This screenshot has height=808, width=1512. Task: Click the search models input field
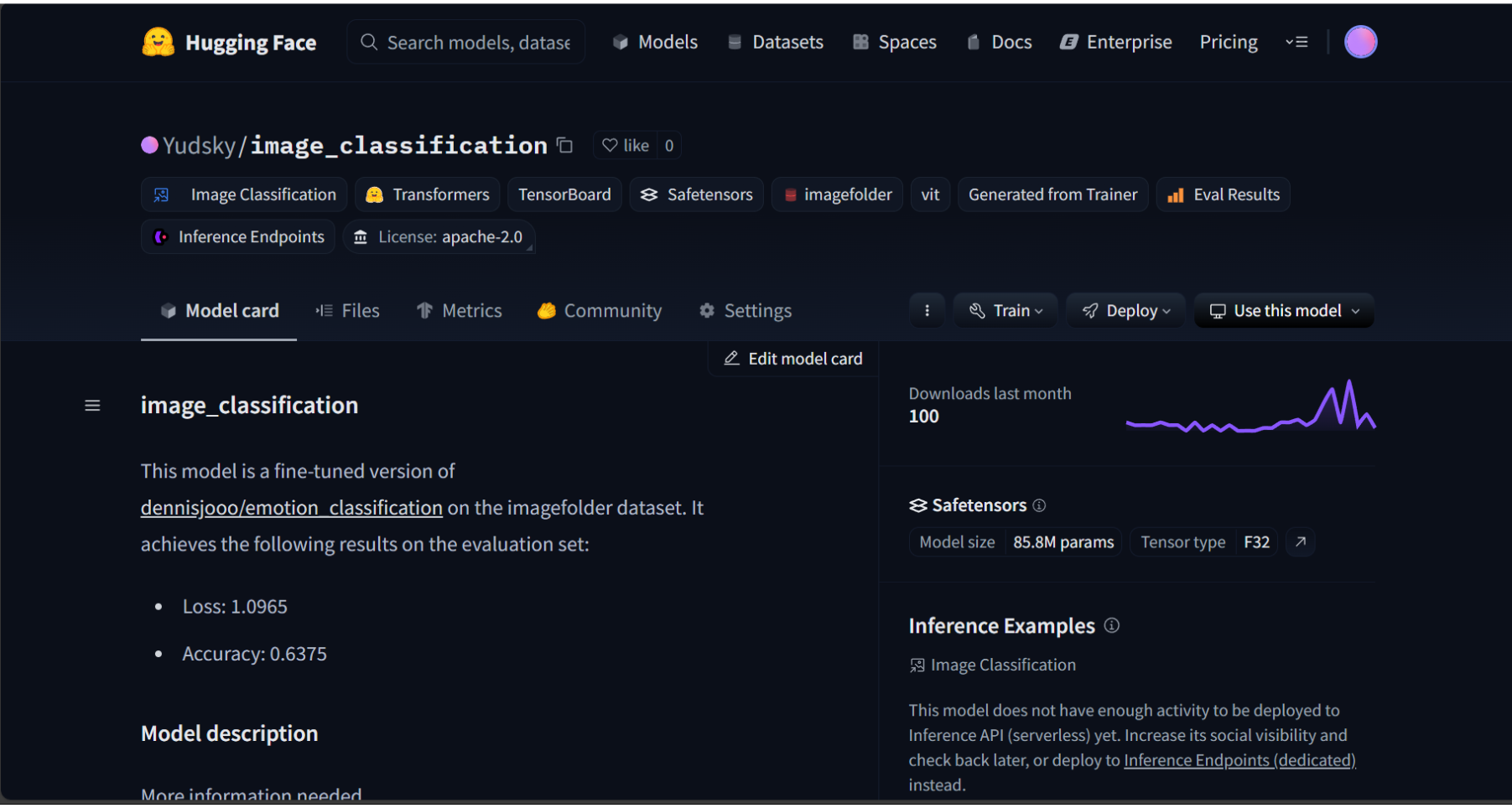point(466,42)
